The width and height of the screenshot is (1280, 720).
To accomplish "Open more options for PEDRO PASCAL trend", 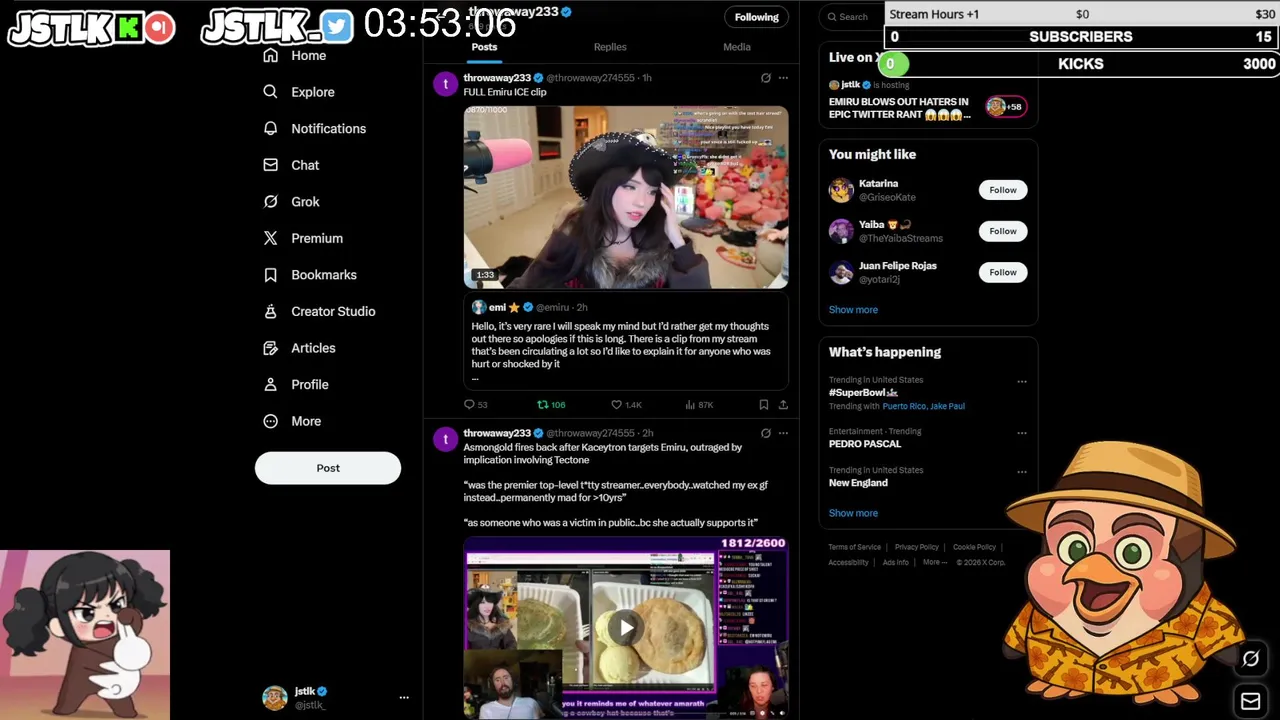I will coord(1021,433).
